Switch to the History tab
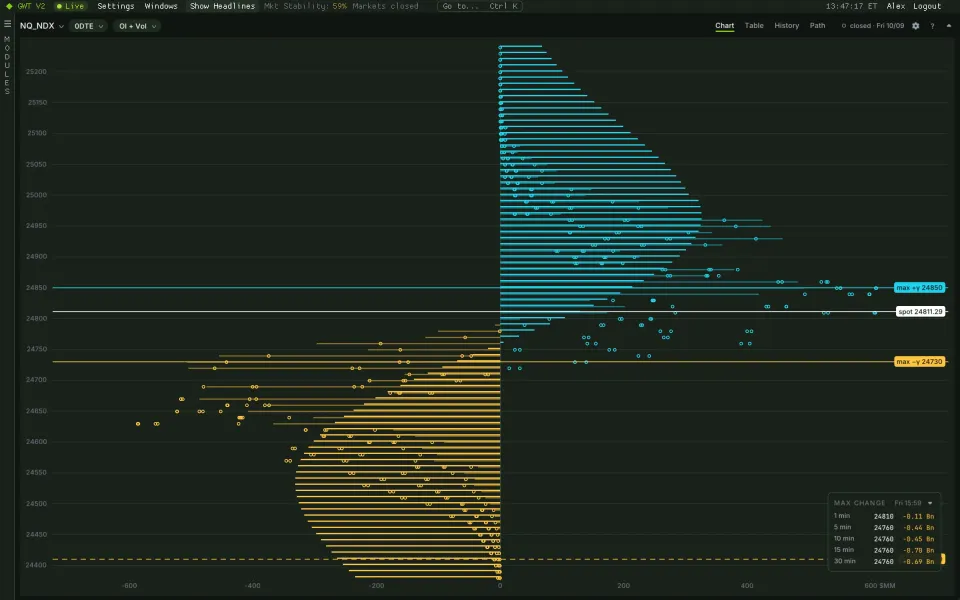The image size is (960, 600). [787, 26]
